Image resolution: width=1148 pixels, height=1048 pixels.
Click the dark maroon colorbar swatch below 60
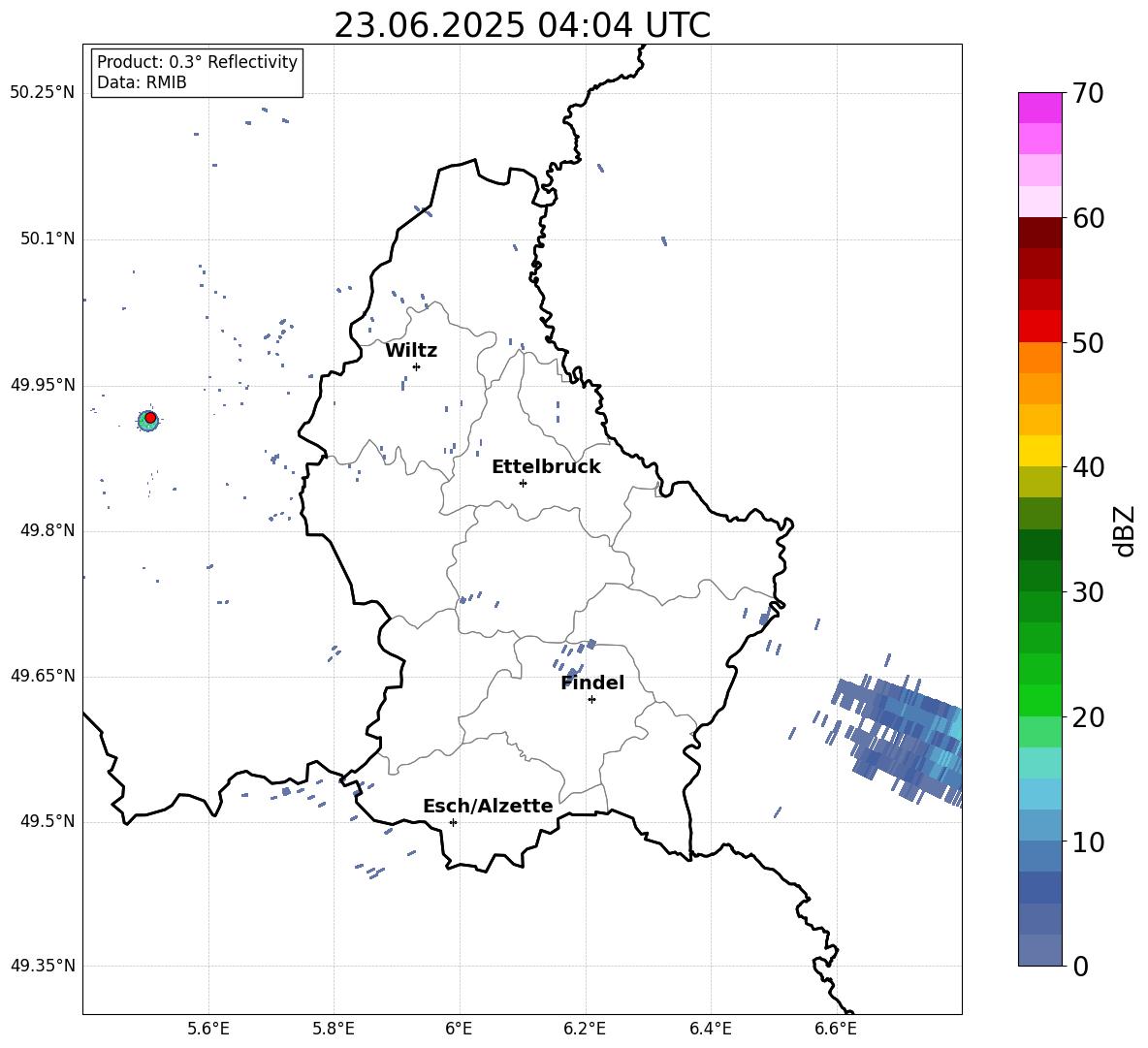1039,233
